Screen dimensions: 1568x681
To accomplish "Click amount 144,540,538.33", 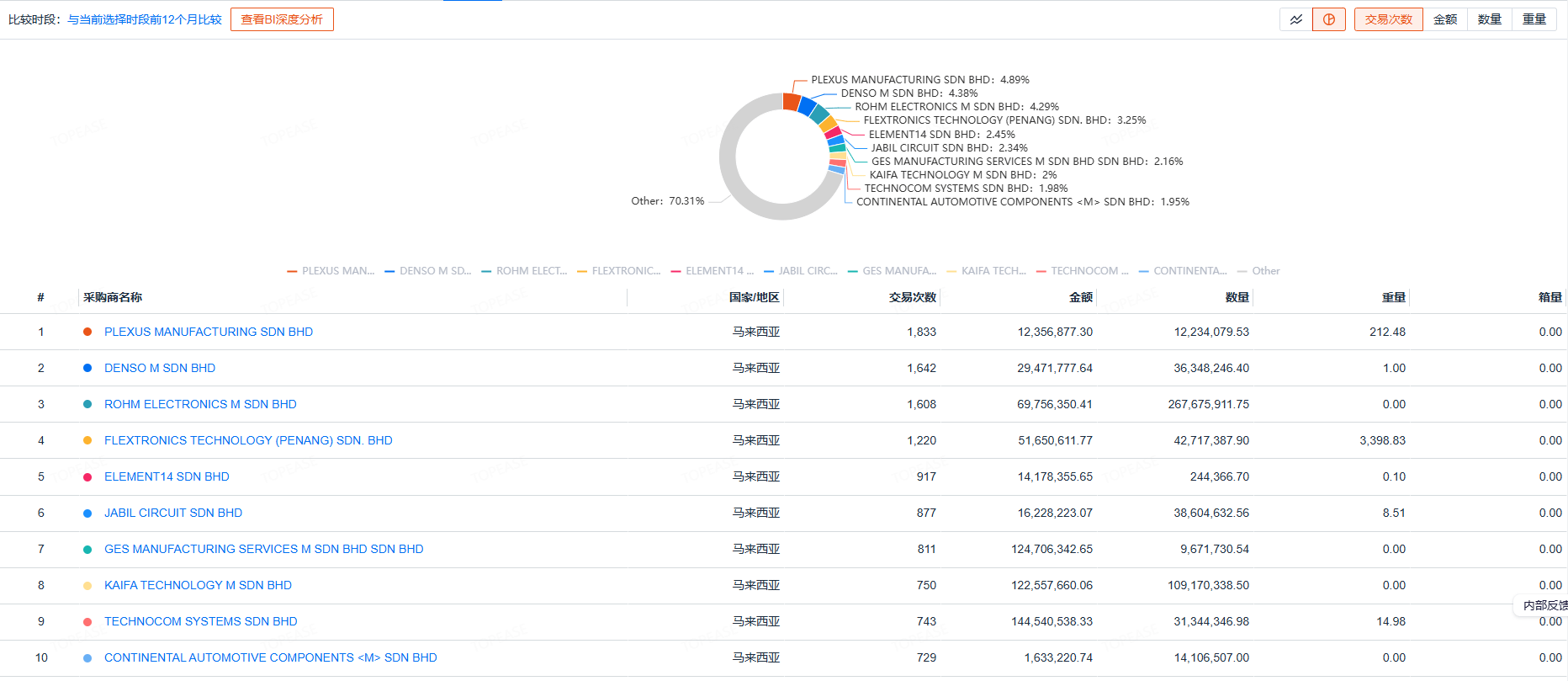I will (1052, 621).
